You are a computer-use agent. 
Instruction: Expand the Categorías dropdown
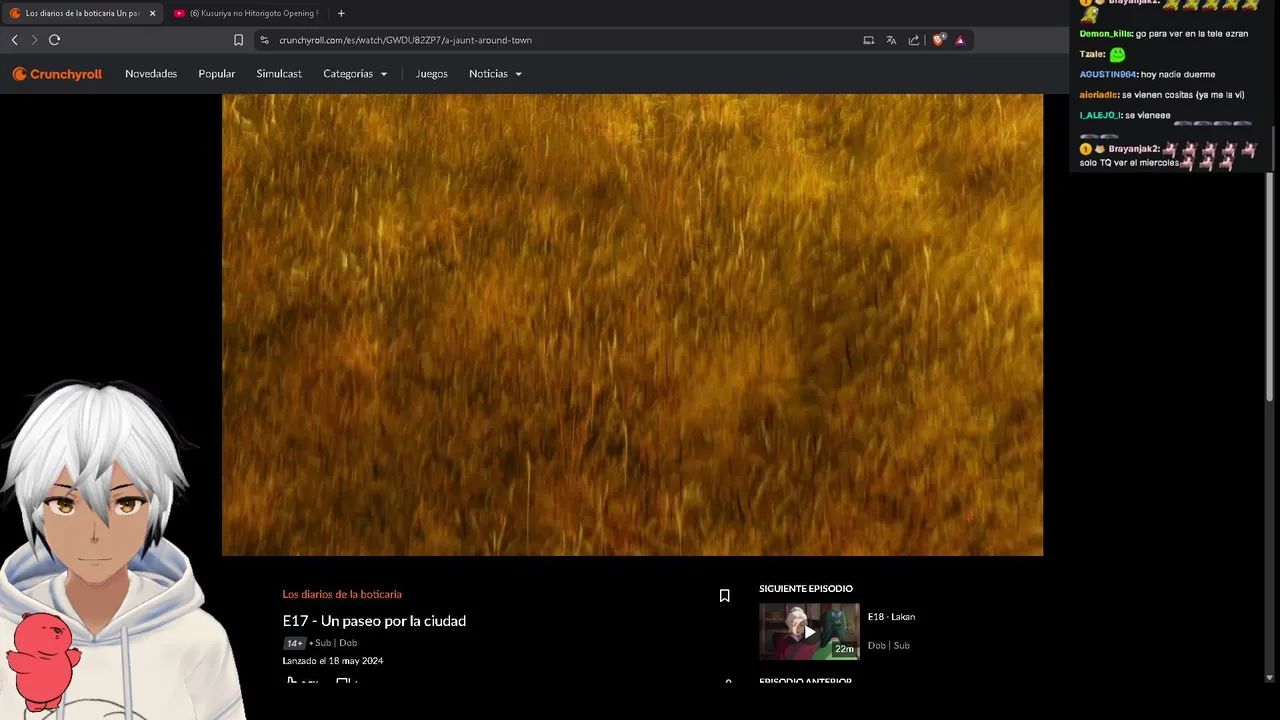click(355, 74)
